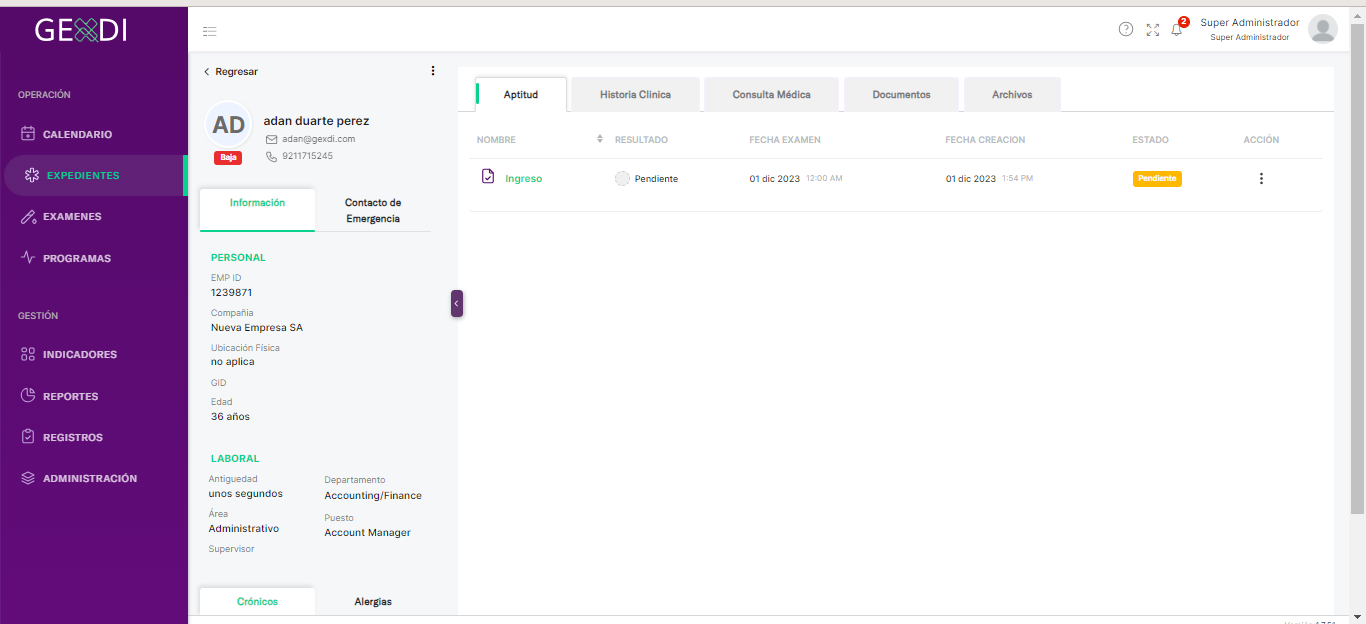Go back with the Regresar link
The width and height of the screenshot is (1366, 624).
point(231,72)
